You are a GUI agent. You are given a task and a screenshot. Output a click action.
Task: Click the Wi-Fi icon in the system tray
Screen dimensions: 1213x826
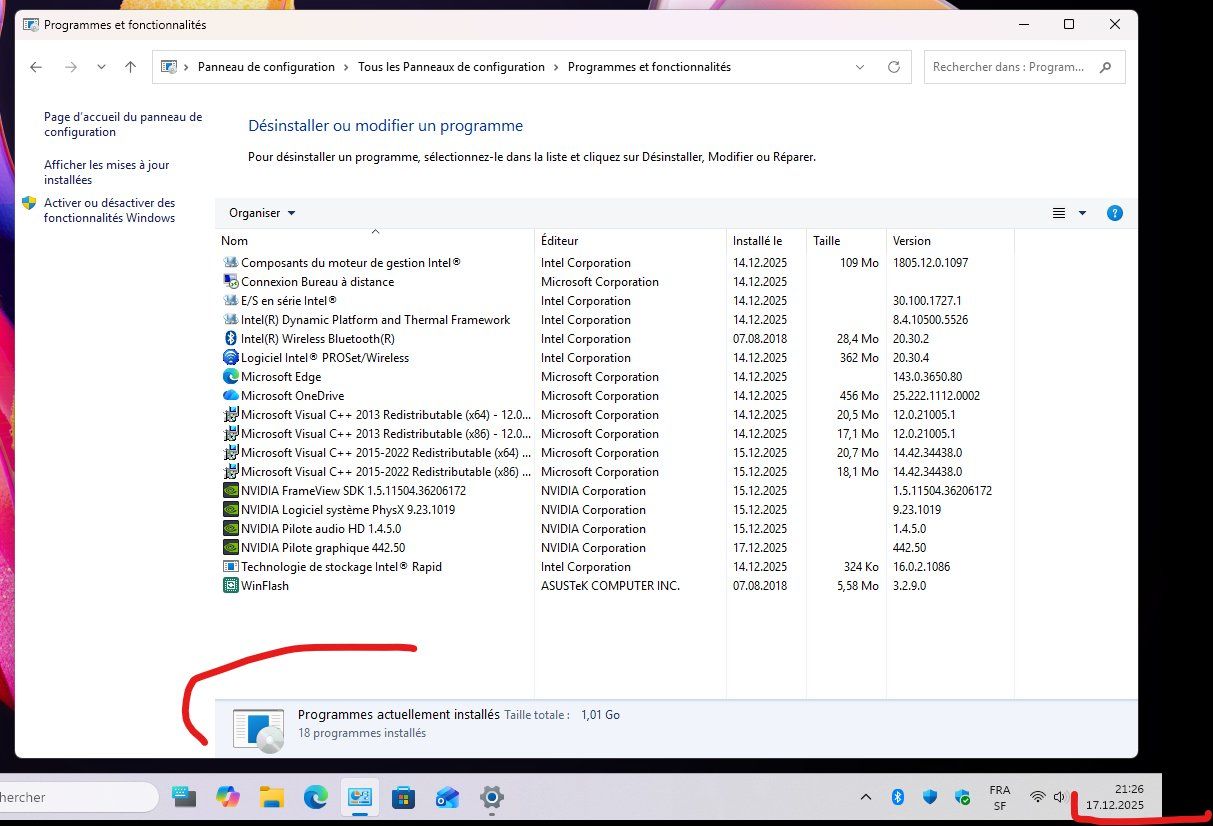[1037, 797]
